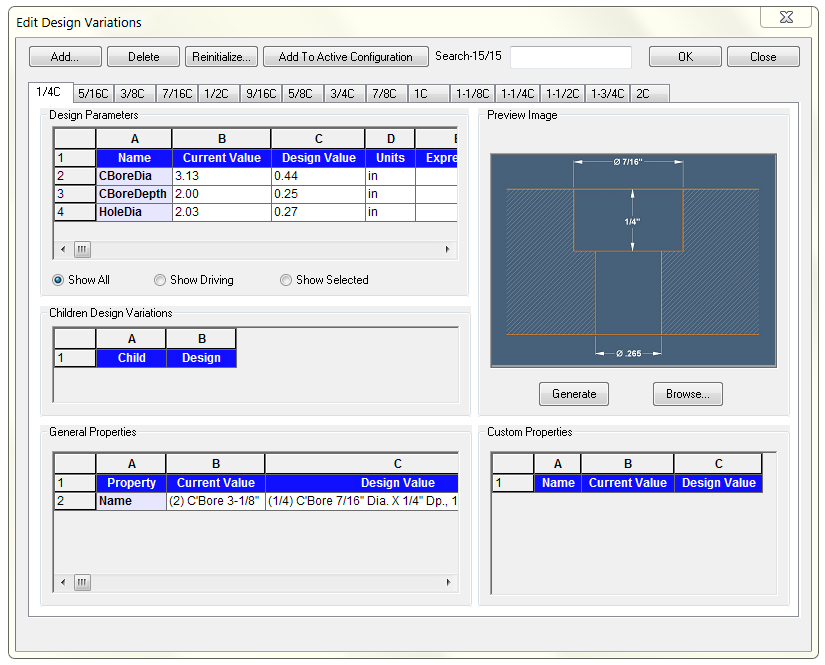The image size is (825, 665).
Task: Click the Reinitialize... button
Action: coord(222,57)
